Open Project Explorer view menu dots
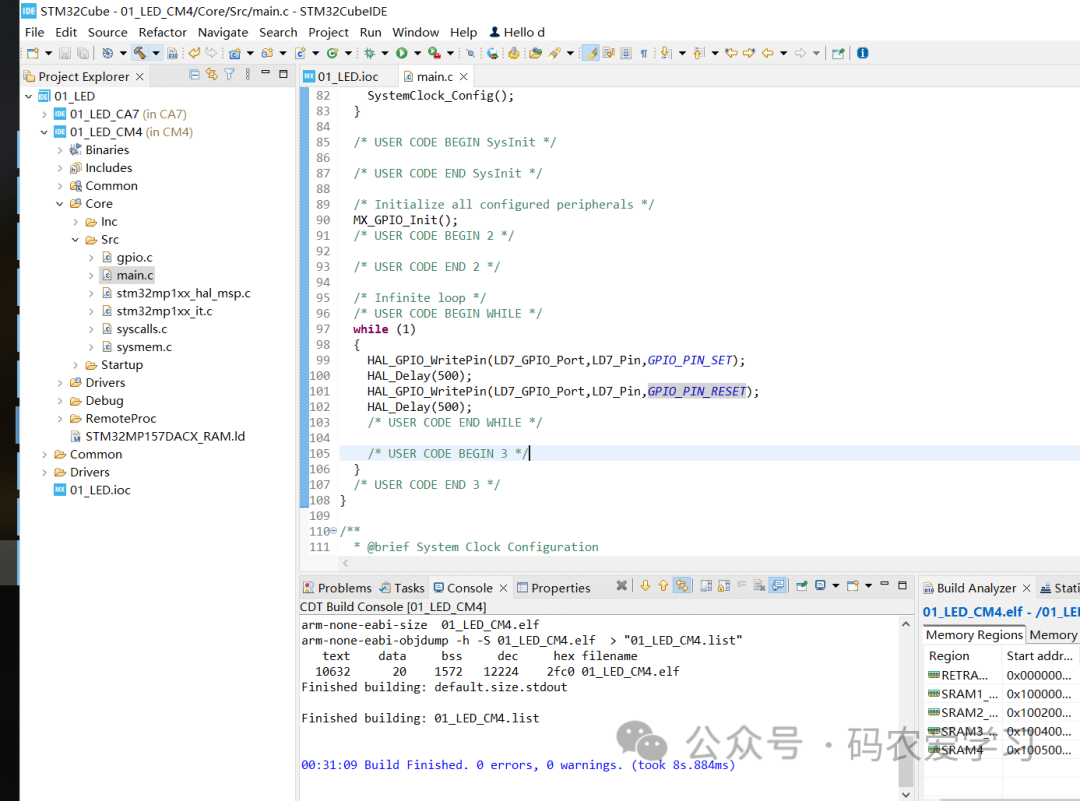This screenshot has height=801, width=1080. [248, 74]
